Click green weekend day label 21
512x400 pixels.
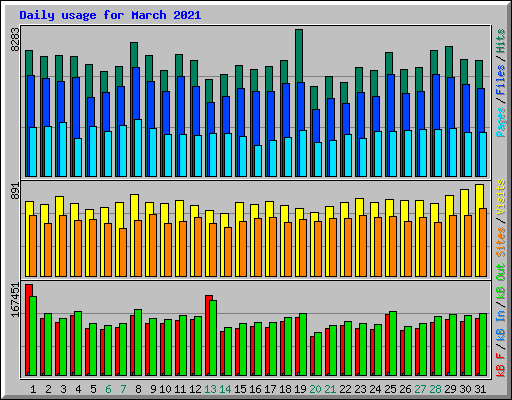[330, 389]
